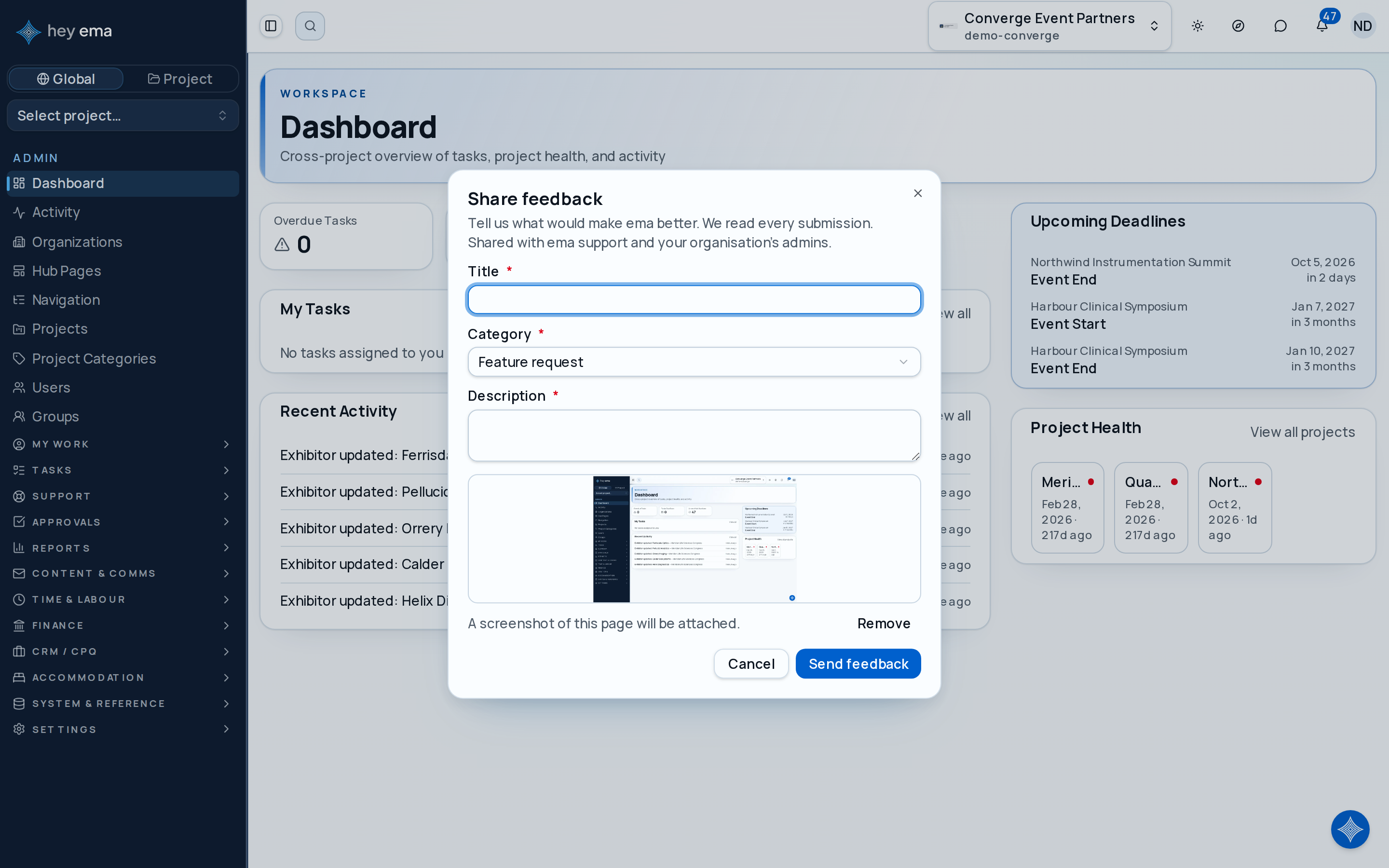
Task: Open the ND user avatar menu
Action: point(1362,26)
